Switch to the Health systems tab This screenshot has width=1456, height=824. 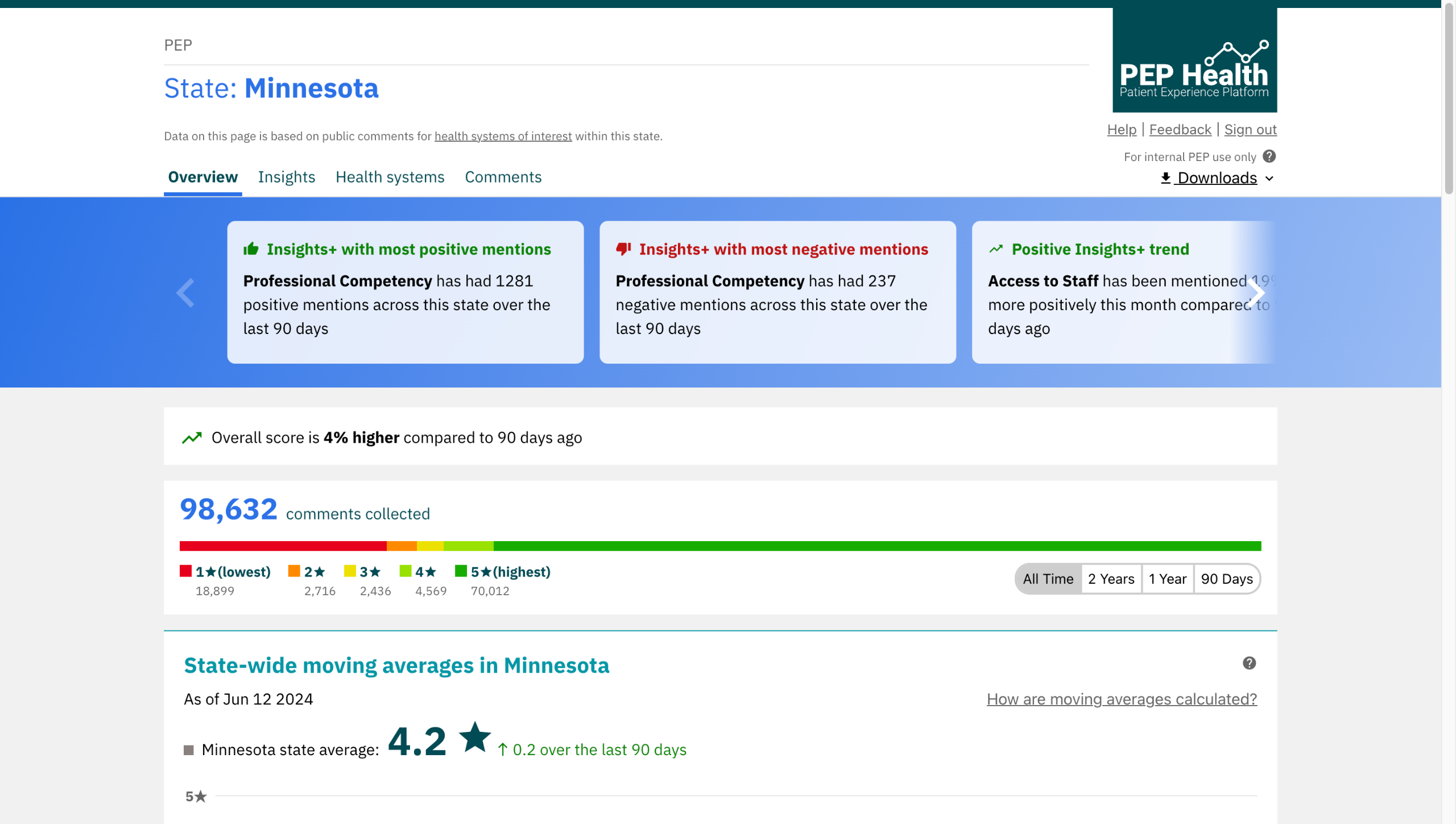(390, 177)
